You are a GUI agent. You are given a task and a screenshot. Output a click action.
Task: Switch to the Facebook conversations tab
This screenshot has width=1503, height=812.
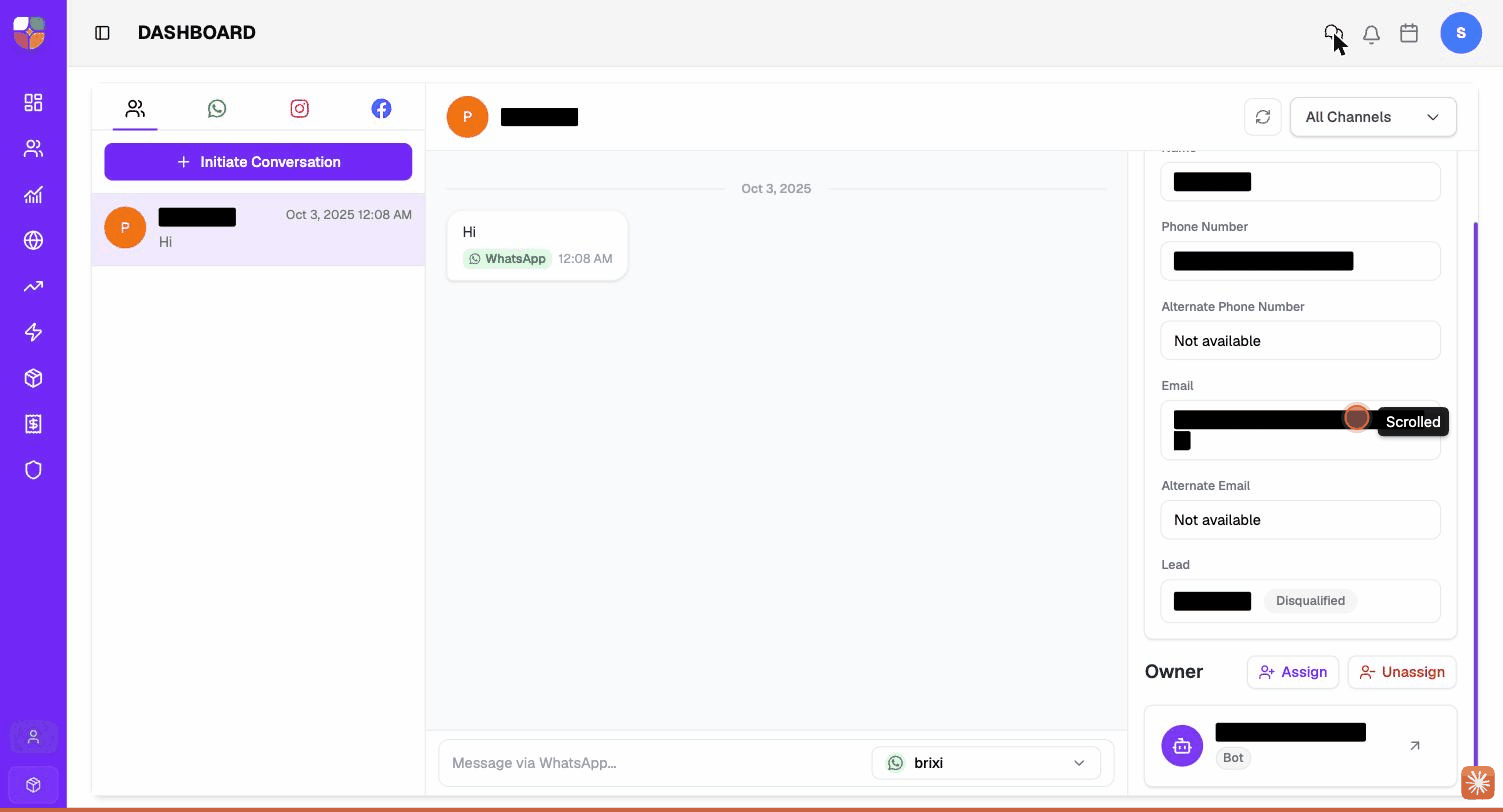381,109
